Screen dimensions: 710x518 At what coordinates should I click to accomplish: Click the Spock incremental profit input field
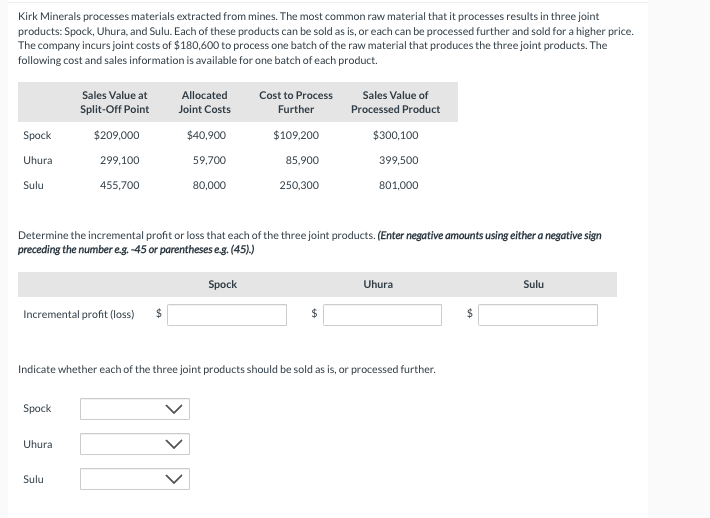coord(227,315)
